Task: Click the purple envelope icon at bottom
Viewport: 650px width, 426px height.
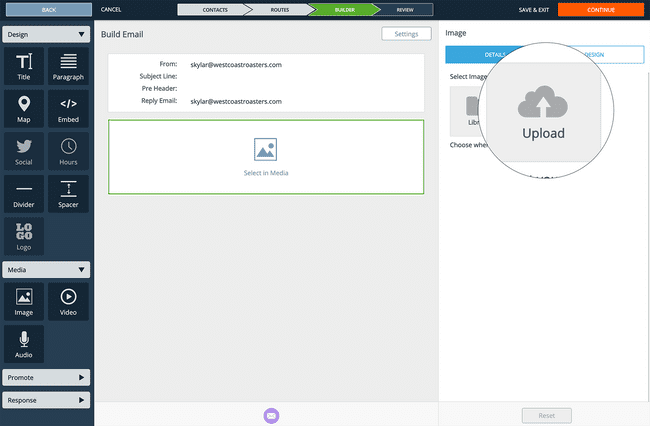Action: point(271,416)
